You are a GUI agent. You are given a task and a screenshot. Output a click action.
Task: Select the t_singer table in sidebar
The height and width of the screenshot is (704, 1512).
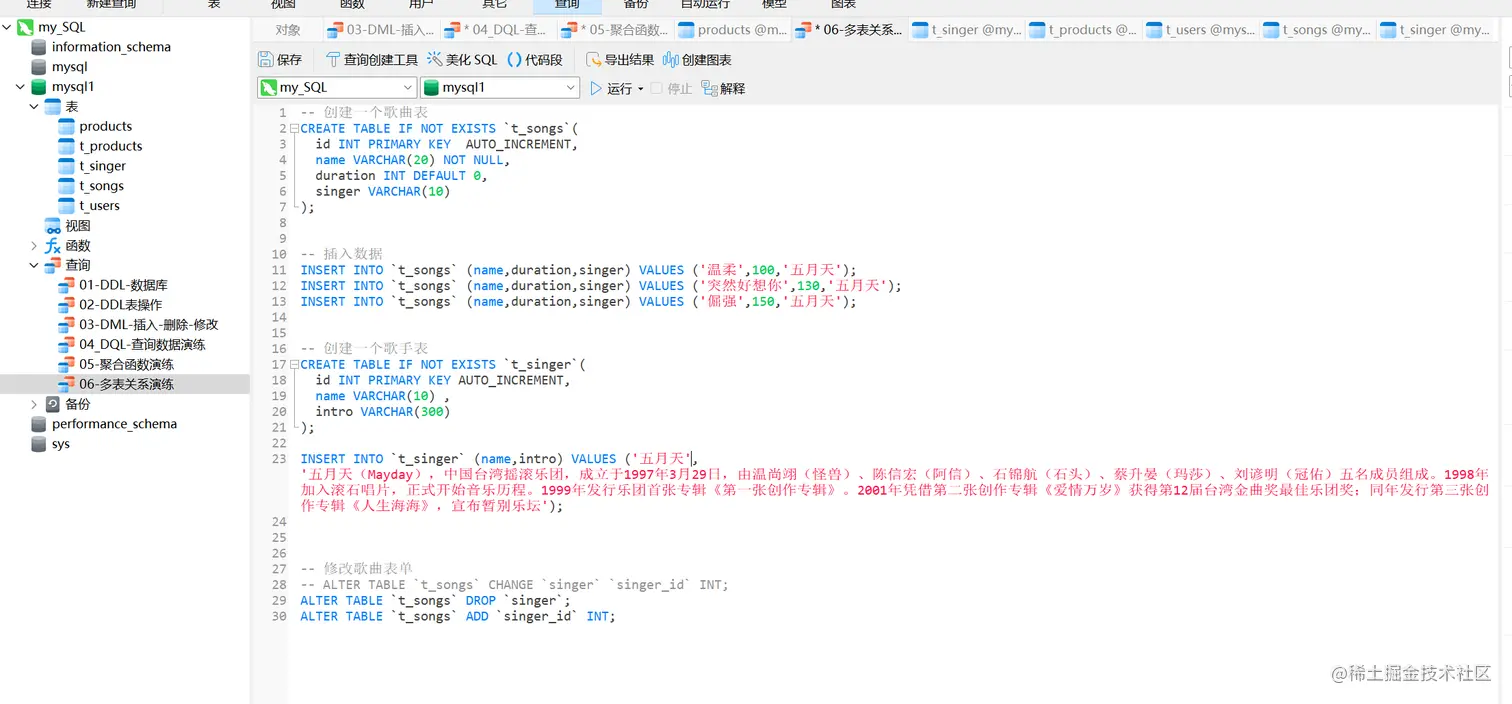[x=102, y=166]
